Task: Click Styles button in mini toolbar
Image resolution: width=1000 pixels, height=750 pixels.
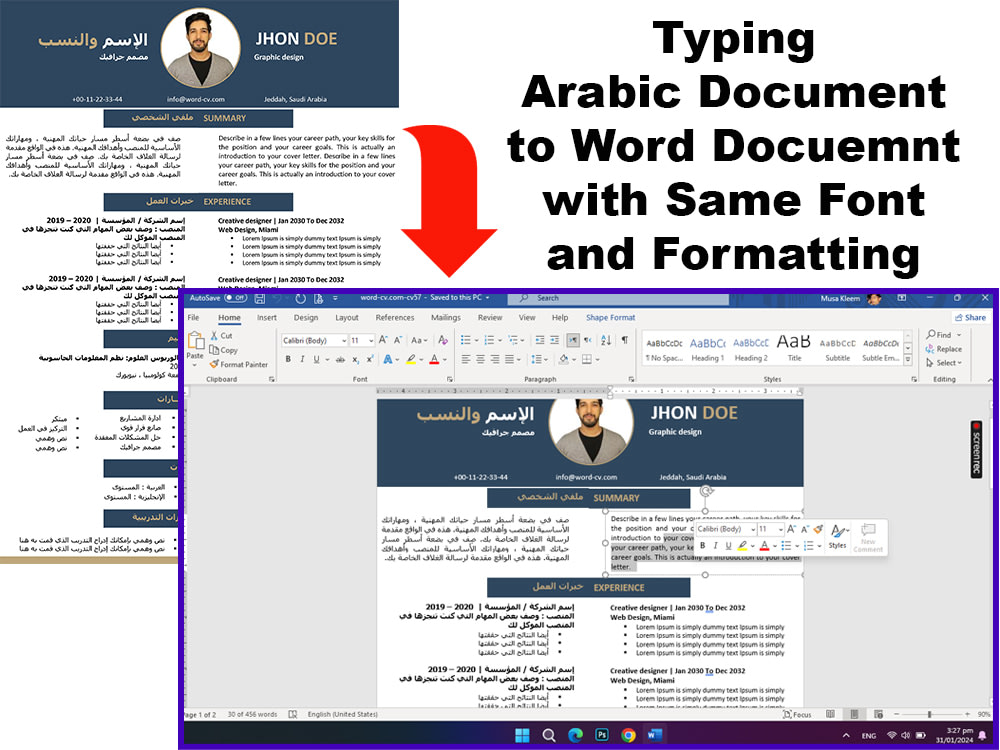Action: coord(838,537)
